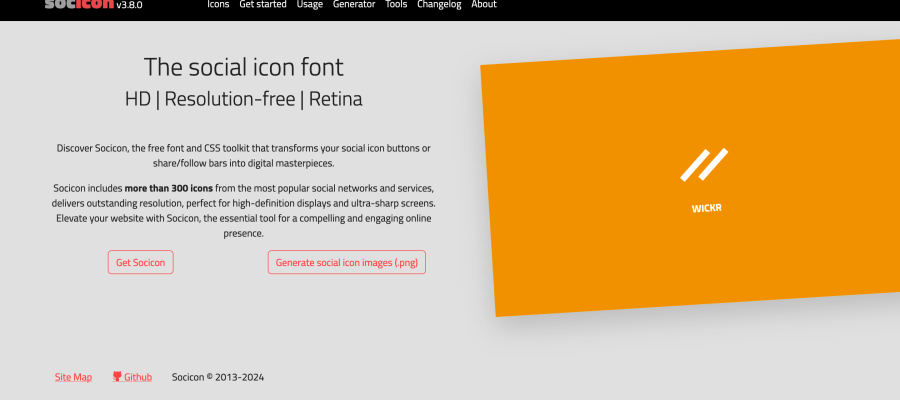The height and width of the screenshot is (400, 900).
Task: View the Changelog page
Action: [x=439, y=5]
